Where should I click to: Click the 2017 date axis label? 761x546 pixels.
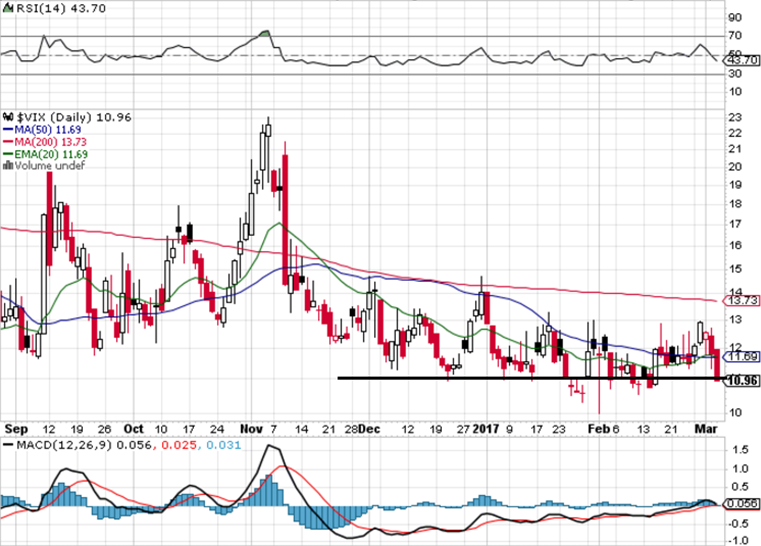point(486,429)
